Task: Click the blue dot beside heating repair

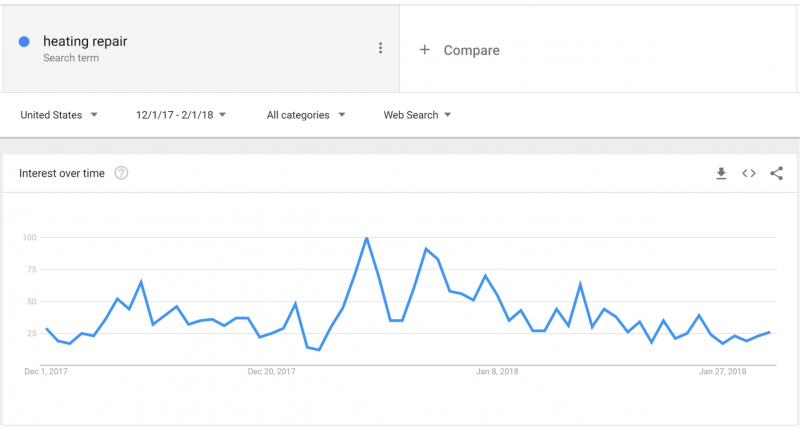Action: click(24, 42)
